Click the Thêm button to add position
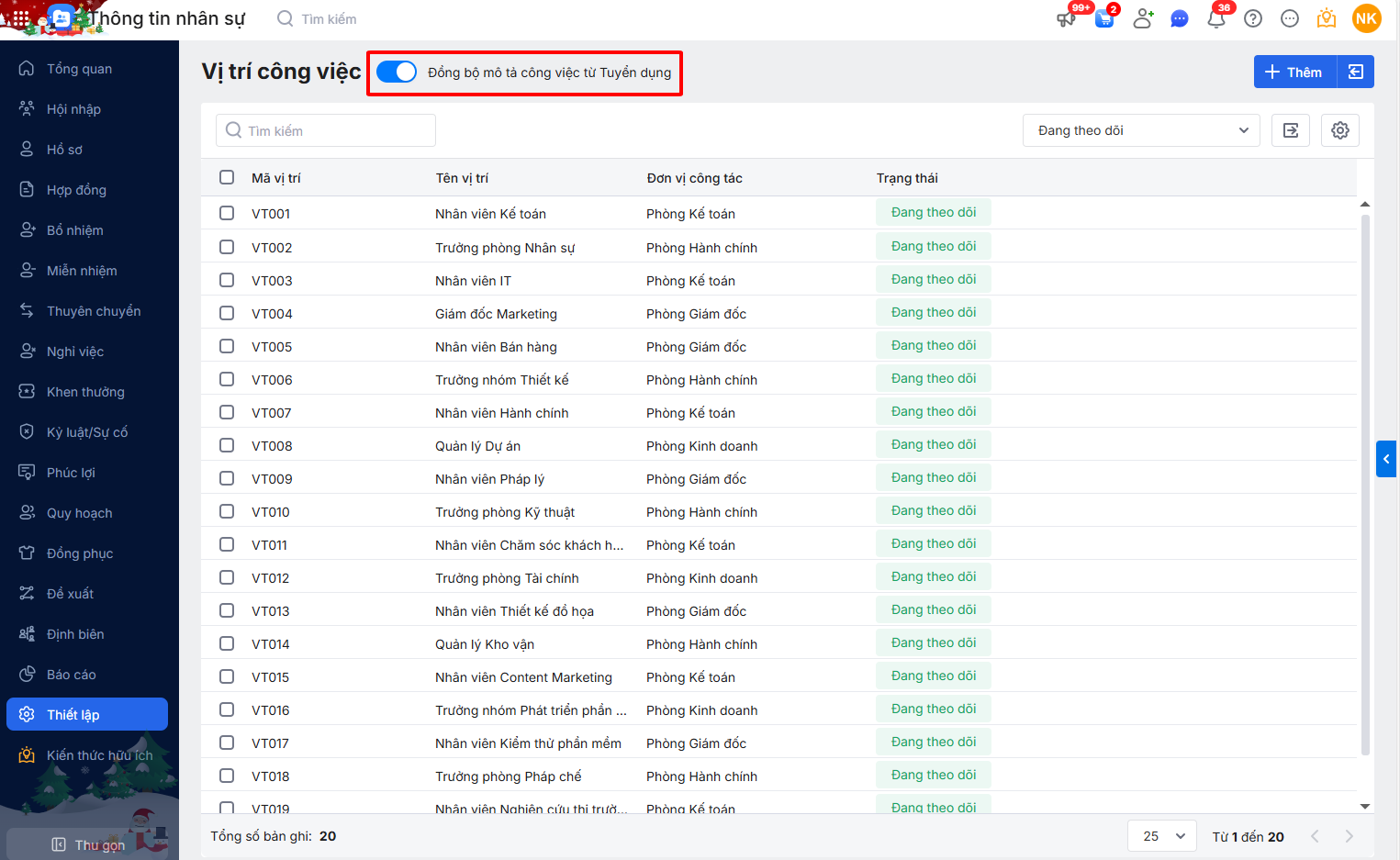 [1294, 72]
